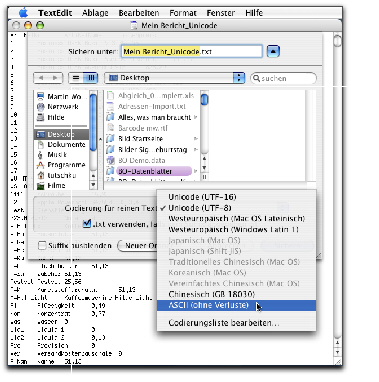
Task: Expand arrow beside 'Alles, was man braucht'
Action: (x=196, y=117)
